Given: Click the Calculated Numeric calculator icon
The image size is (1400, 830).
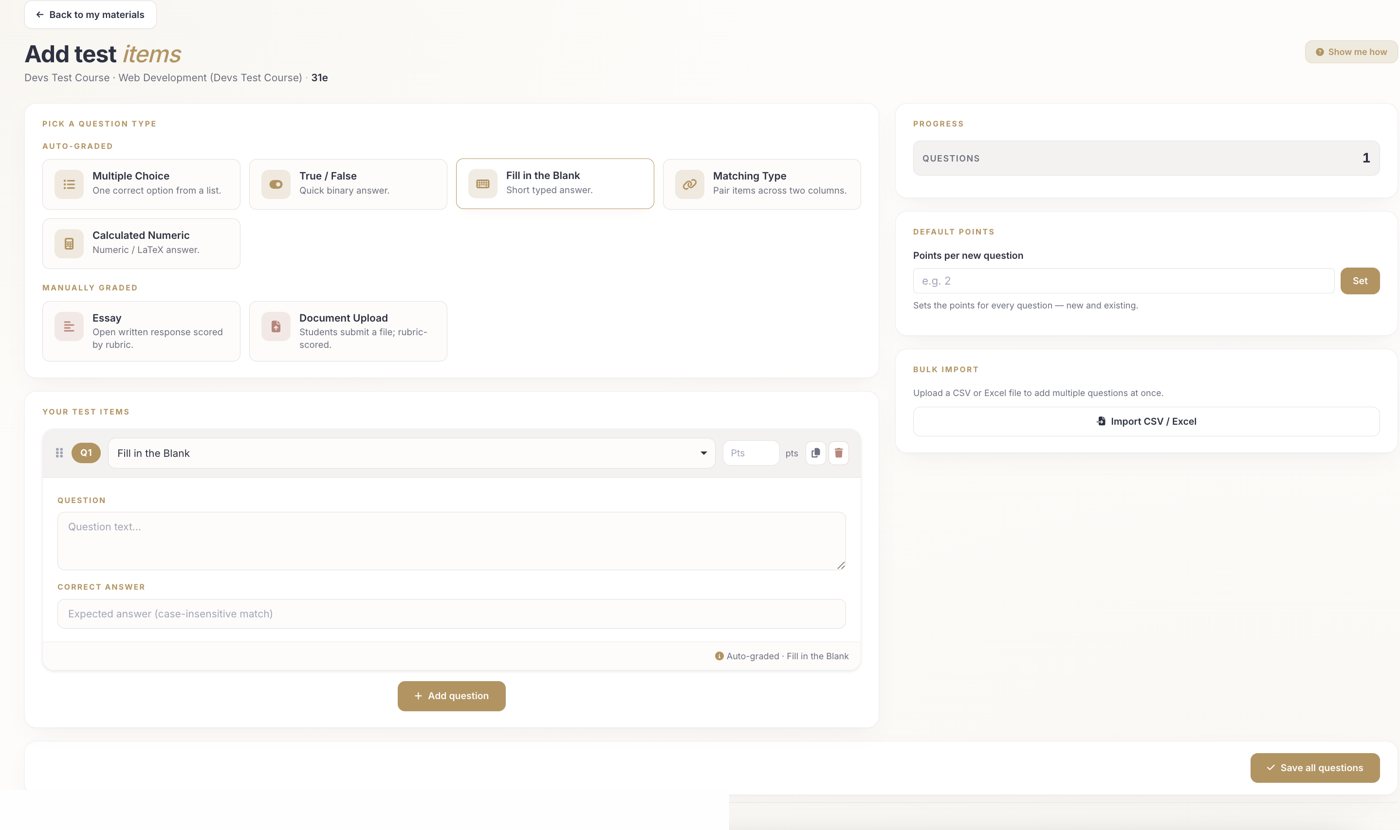Looking at the screenshot, I should pyautogui.click(x=69, y=244).
